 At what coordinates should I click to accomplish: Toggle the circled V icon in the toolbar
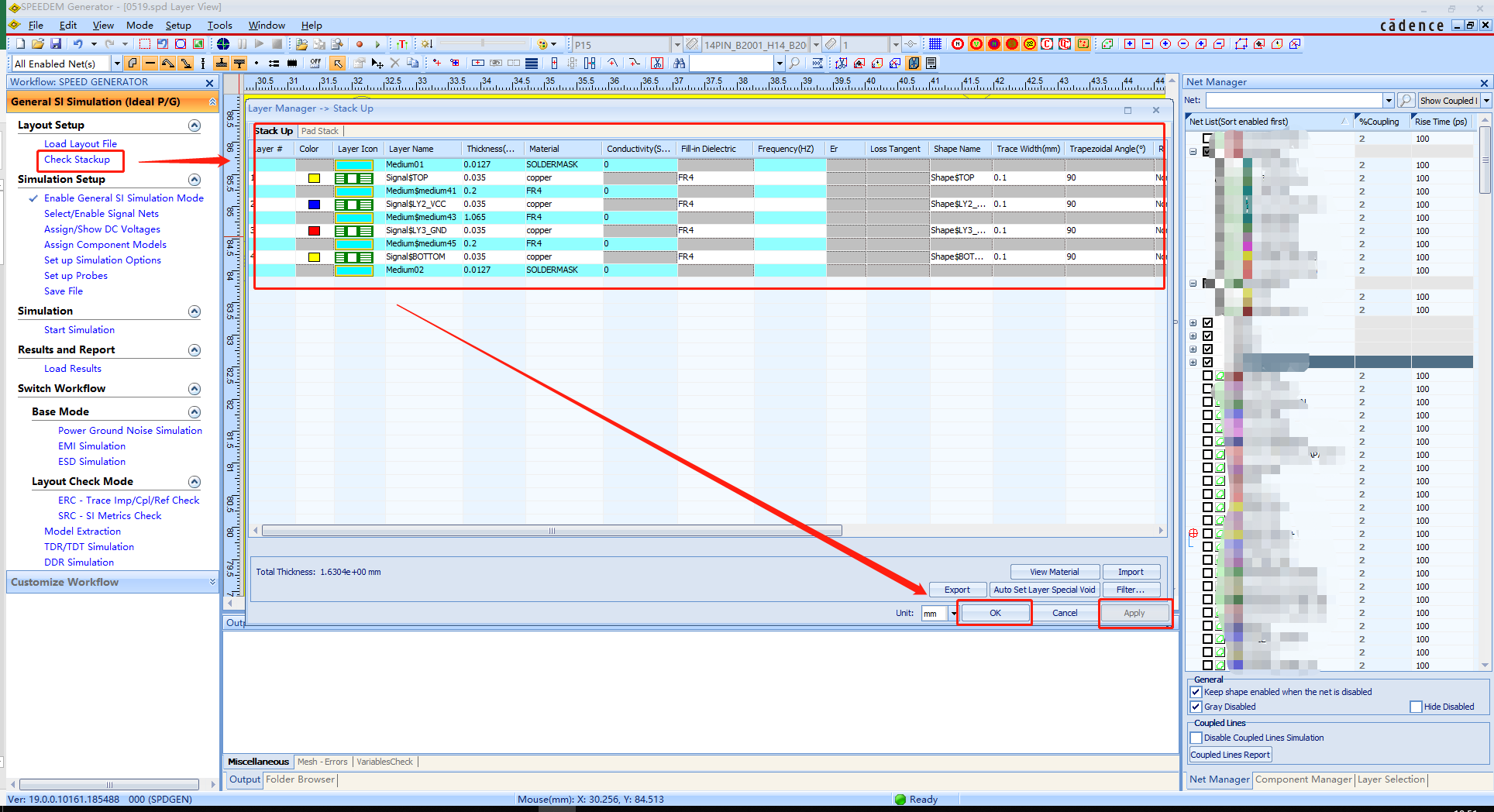tap(976, 44)
